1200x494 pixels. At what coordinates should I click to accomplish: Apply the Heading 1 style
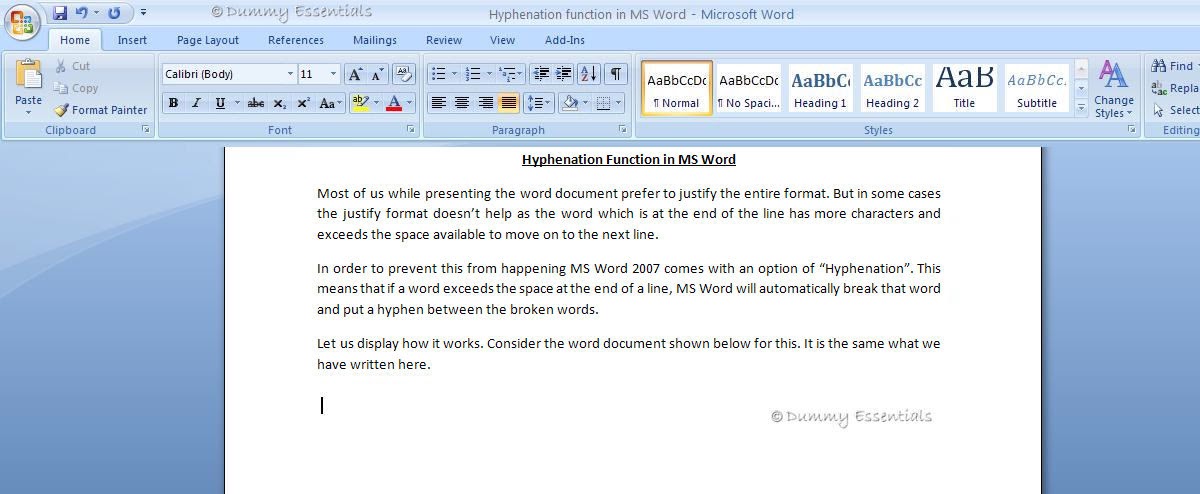[x=820, y=88]
